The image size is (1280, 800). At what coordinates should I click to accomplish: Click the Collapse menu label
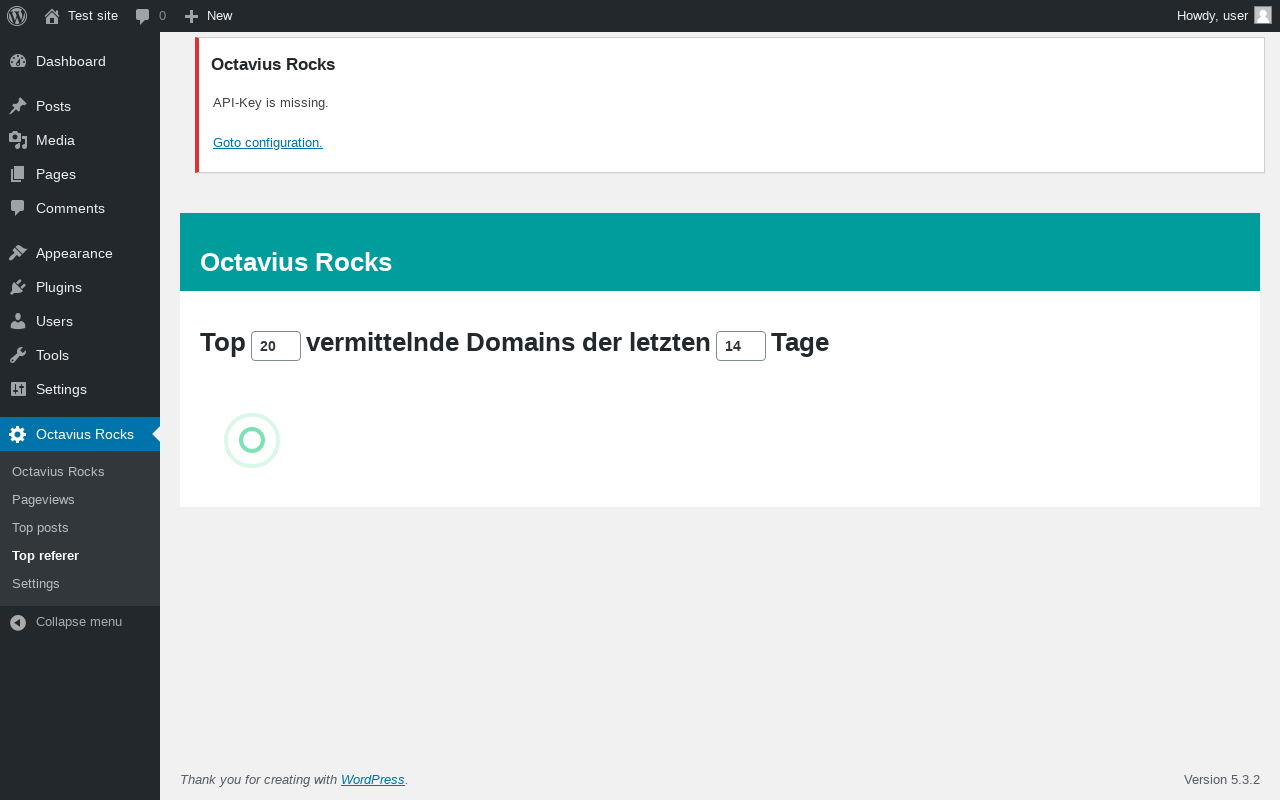coord(79,622)
